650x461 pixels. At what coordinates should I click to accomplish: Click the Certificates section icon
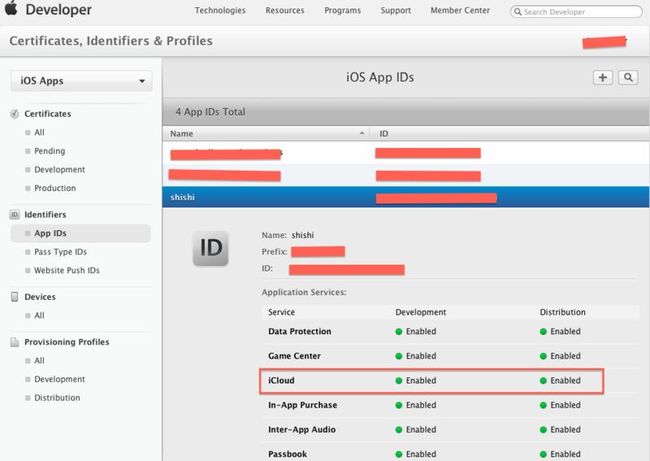coord(15,114)
